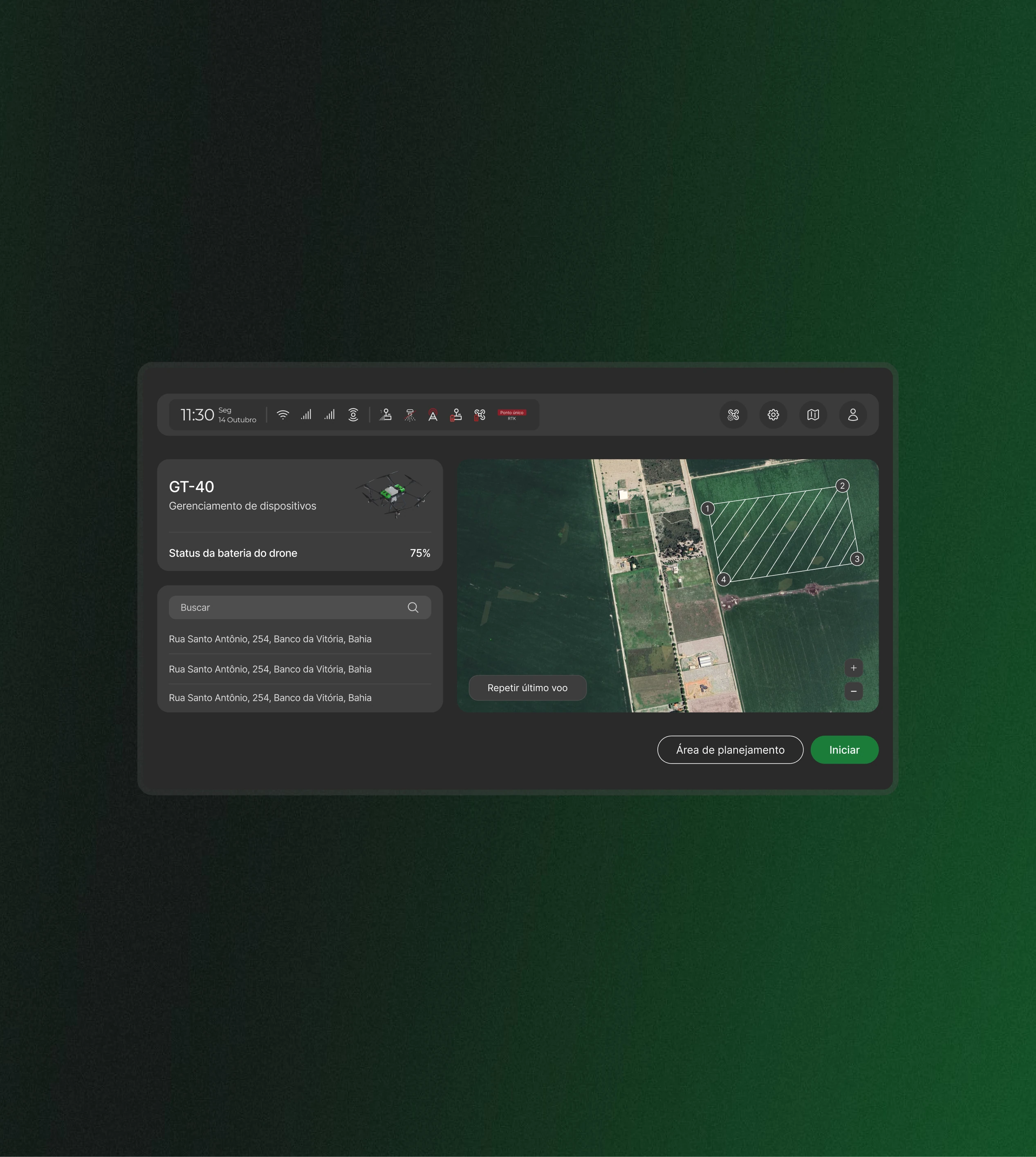
Task: Select the first Rua Santo Antônio address
Action: [270, 639]
